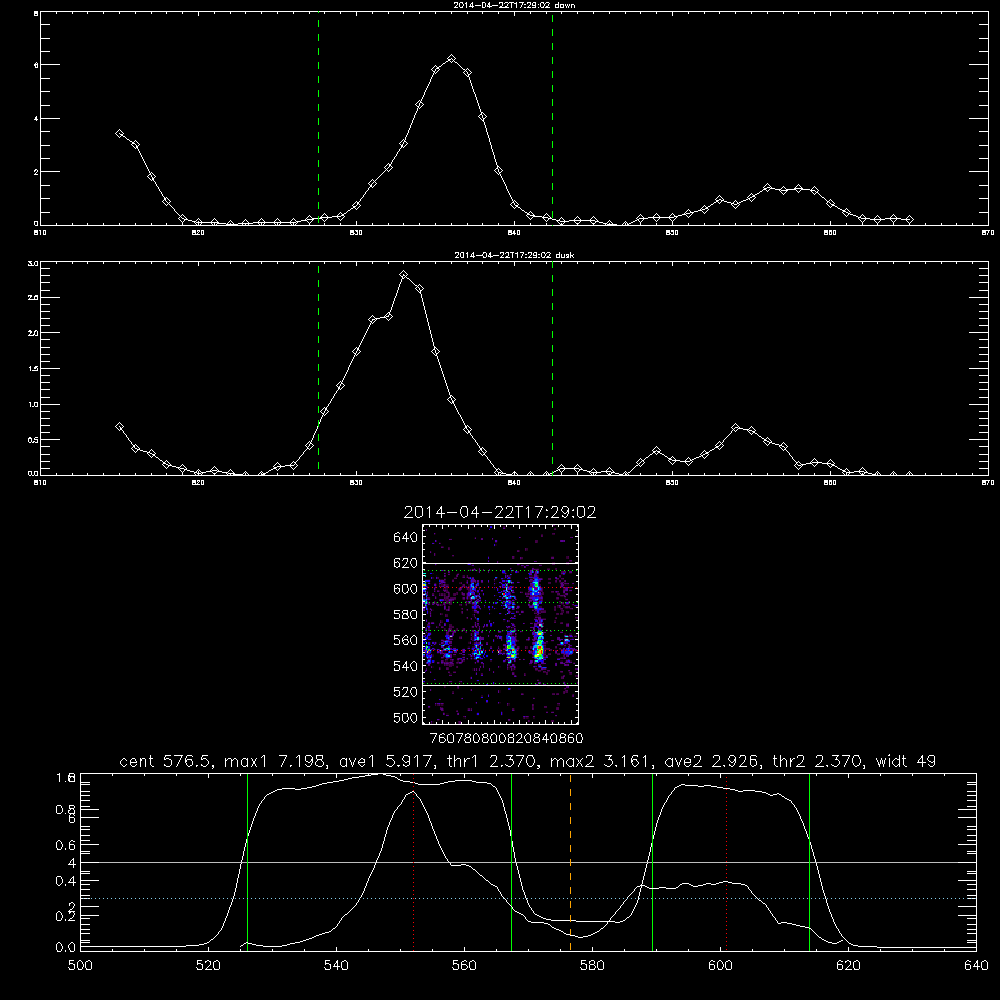
Task: Click the peak diamond marker of dusk curve
Action: pyautogui.click(x=404, y=275)
